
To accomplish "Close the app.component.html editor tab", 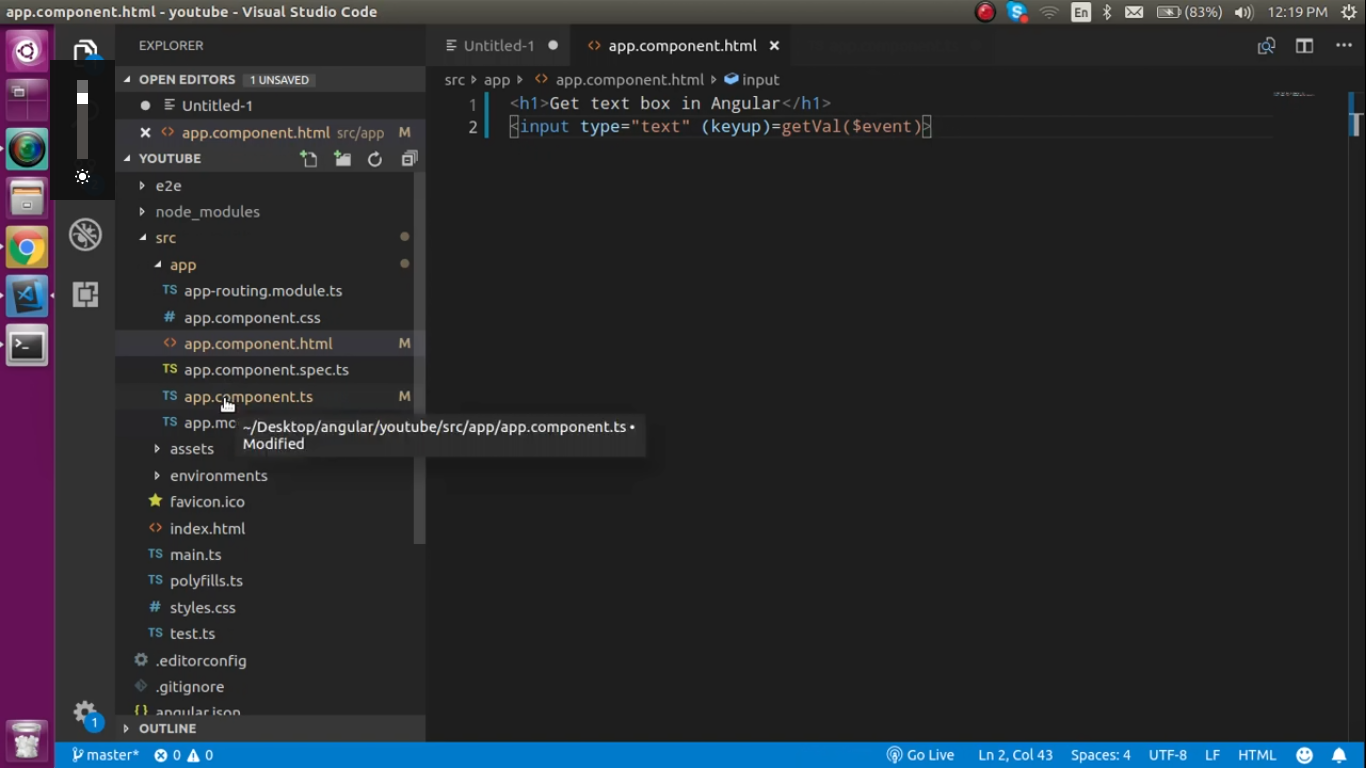I will (x=774, y=46).
